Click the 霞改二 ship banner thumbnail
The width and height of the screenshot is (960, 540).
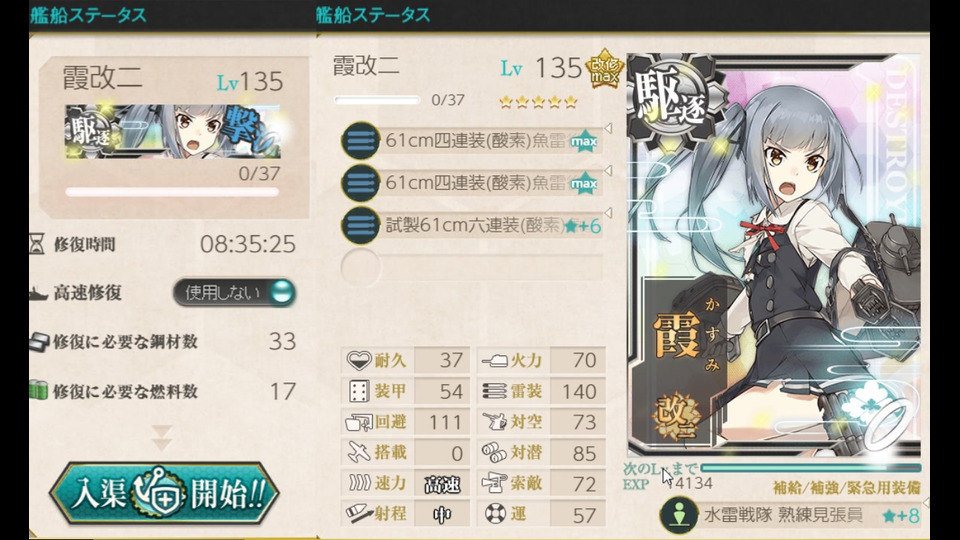click(173, 132)
